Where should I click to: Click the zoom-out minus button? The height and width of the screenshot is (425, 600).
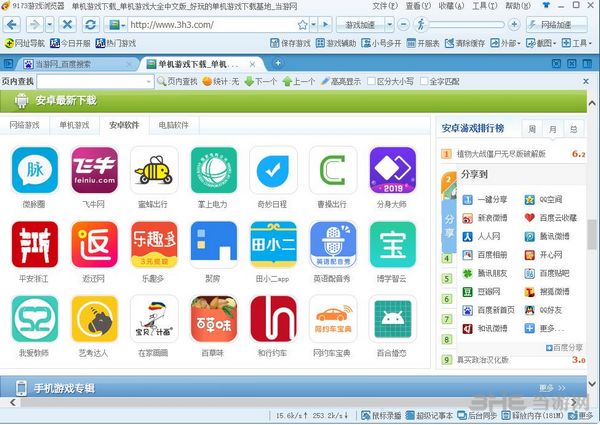click(x=403, y=25)
